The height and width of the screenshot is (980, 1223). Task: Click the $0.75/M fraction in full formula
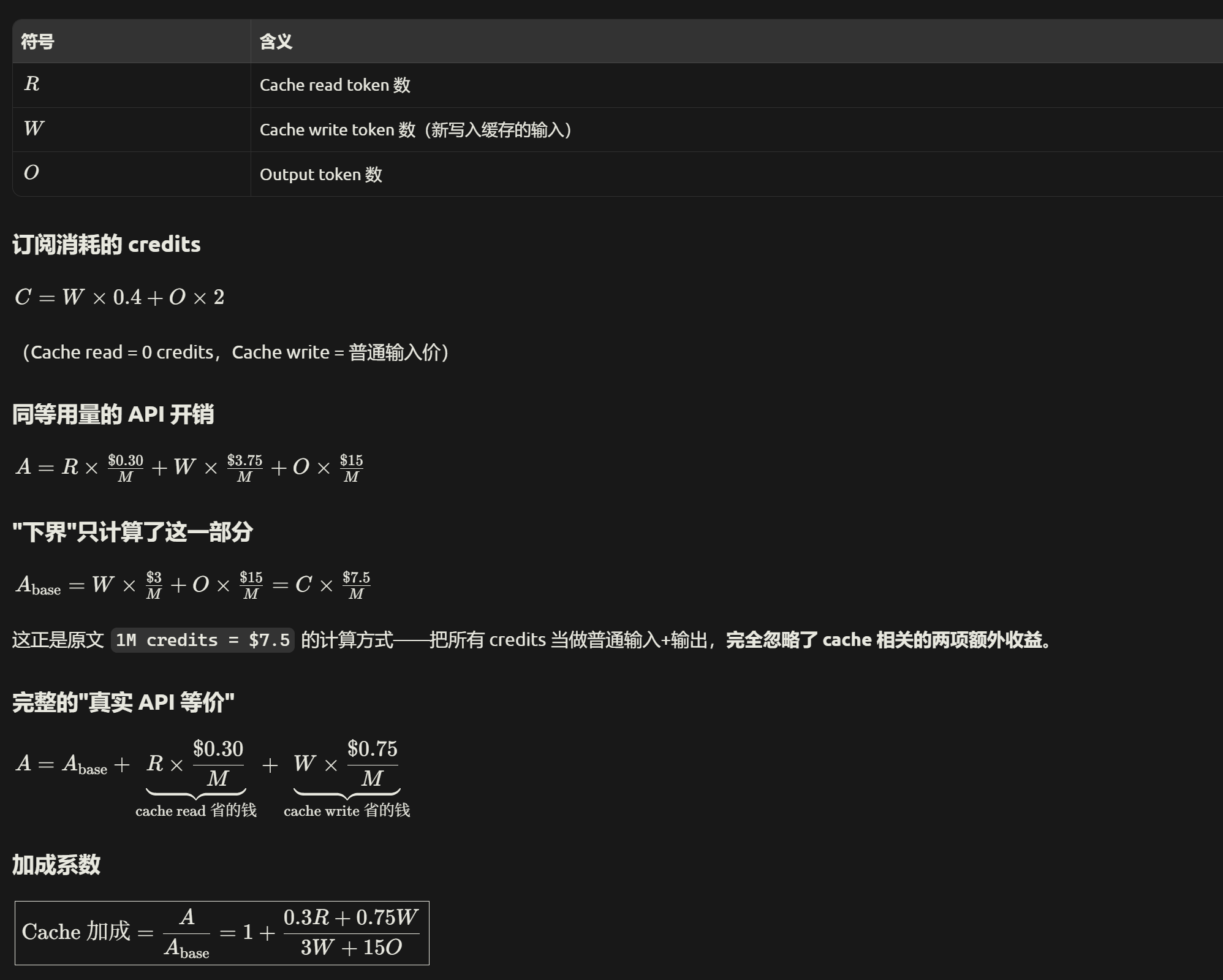[373, 764]
